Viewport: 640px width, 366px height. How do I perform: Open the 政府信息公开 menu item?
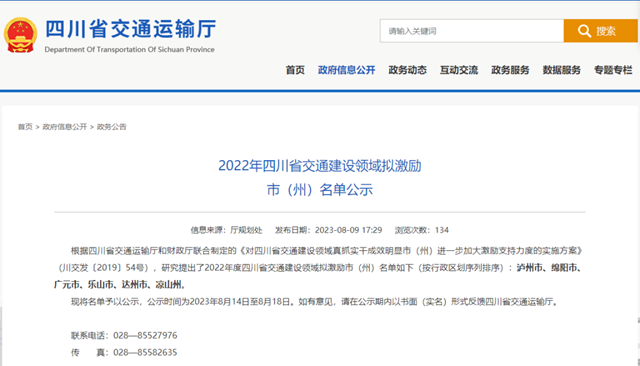point(347,70)
